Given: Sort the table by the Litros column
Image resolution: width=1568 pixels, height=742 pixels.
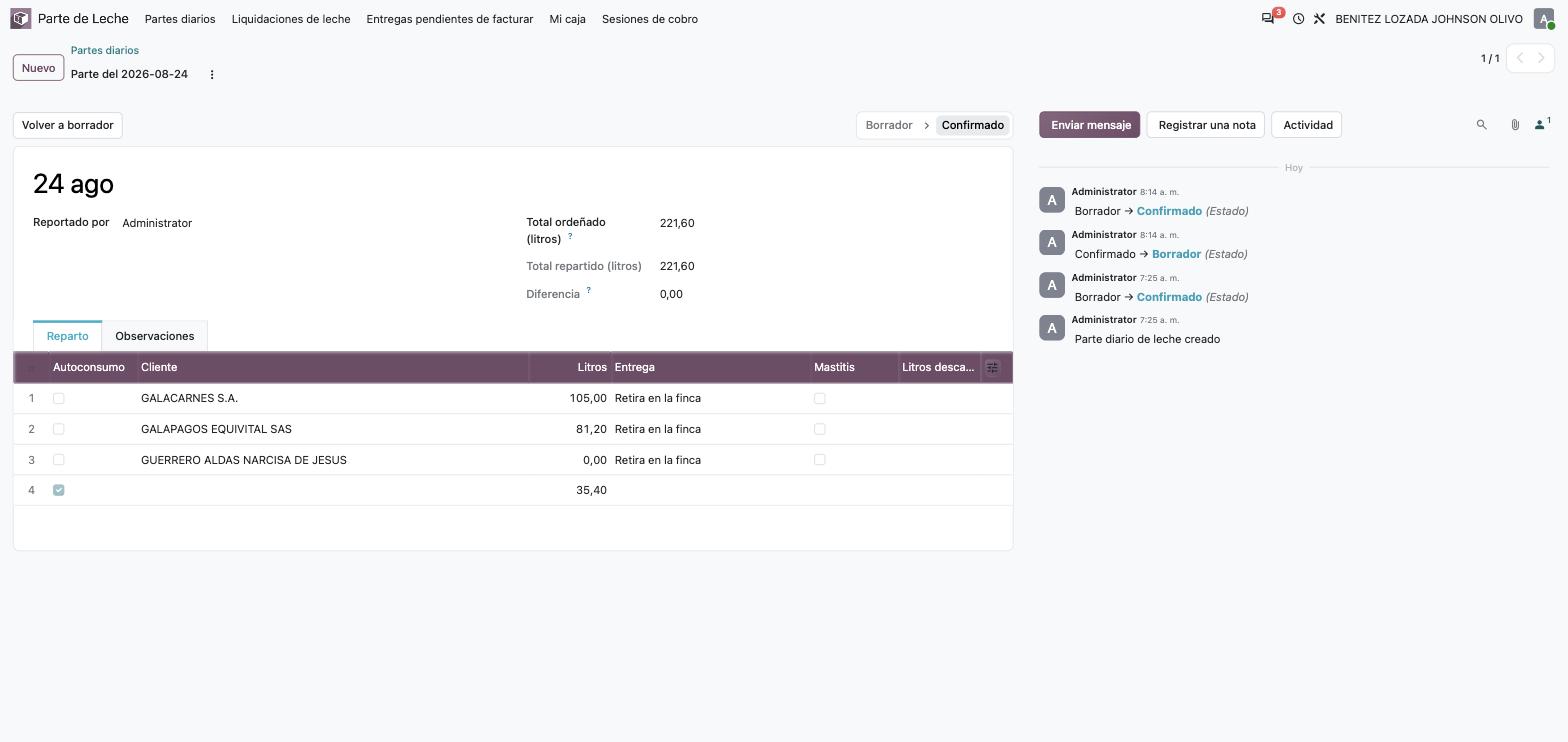Looking at the screenshot, I should click(570, 367).
